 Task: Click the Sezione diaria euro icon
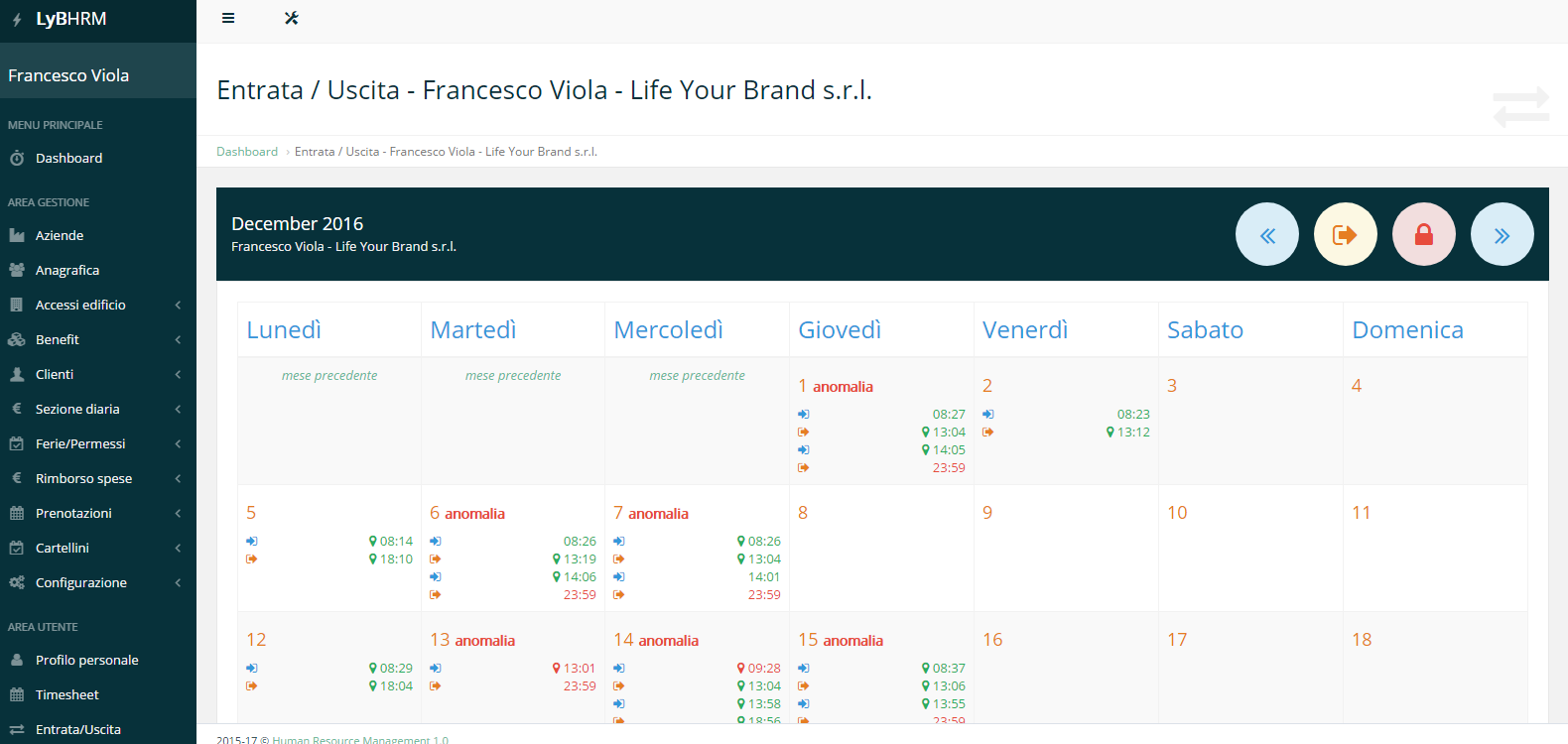[17, 409]
